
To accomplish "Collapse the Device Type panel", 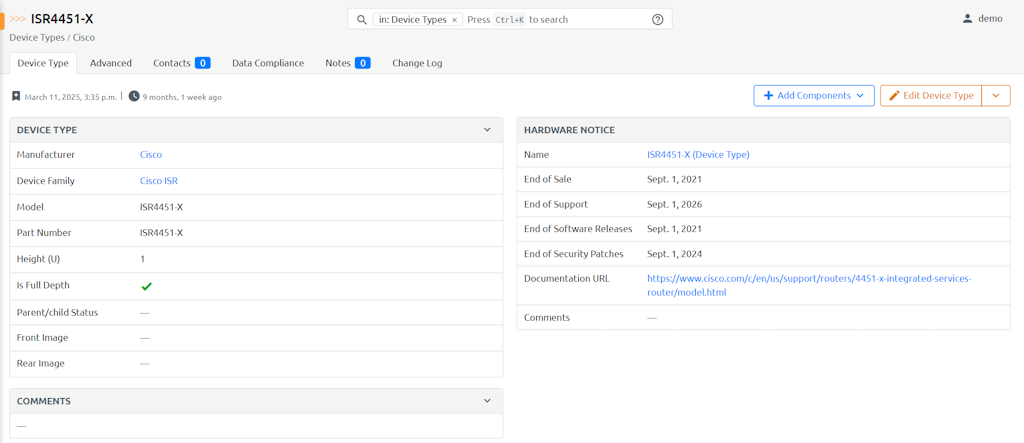I will point(487,130).
